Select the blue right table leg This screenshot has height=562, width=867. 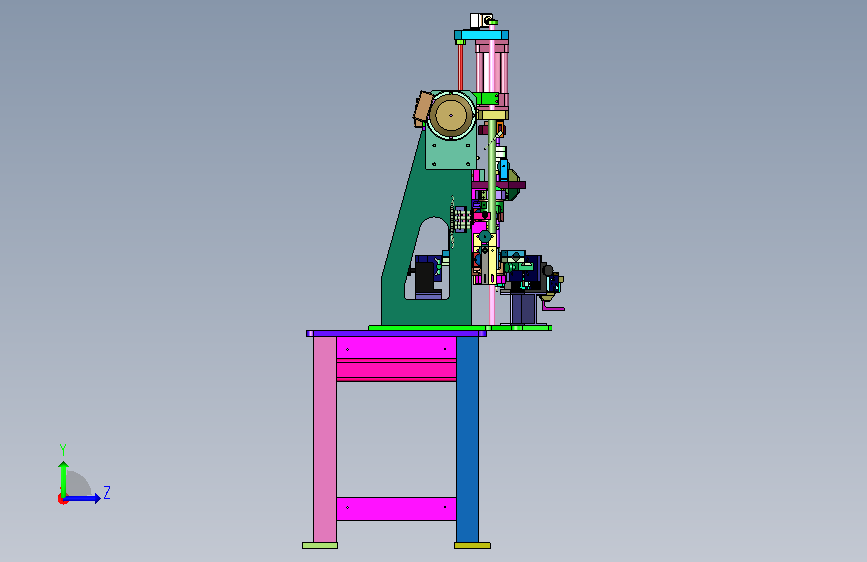coord(467,439)
